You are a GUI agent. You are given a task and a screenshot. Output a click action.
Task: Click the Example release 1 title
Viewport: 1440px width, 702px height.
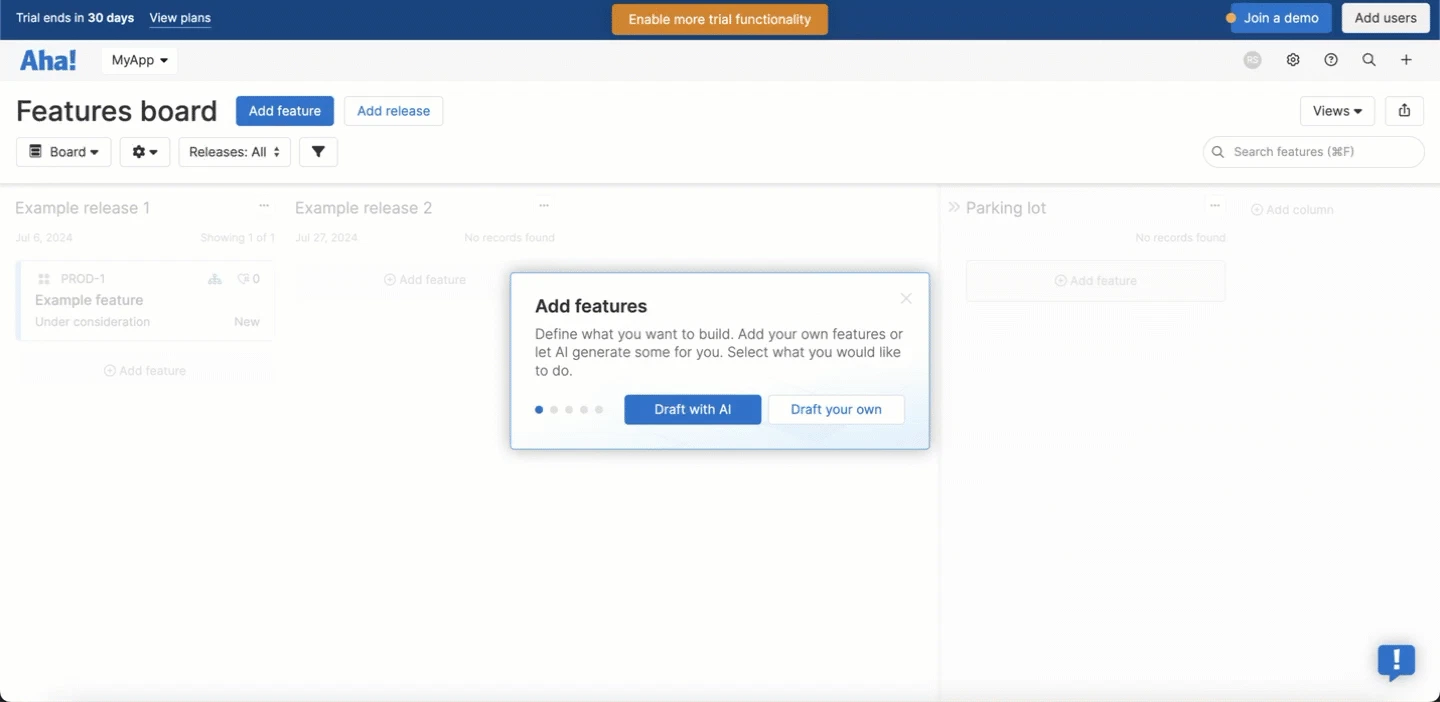(83, 208)
